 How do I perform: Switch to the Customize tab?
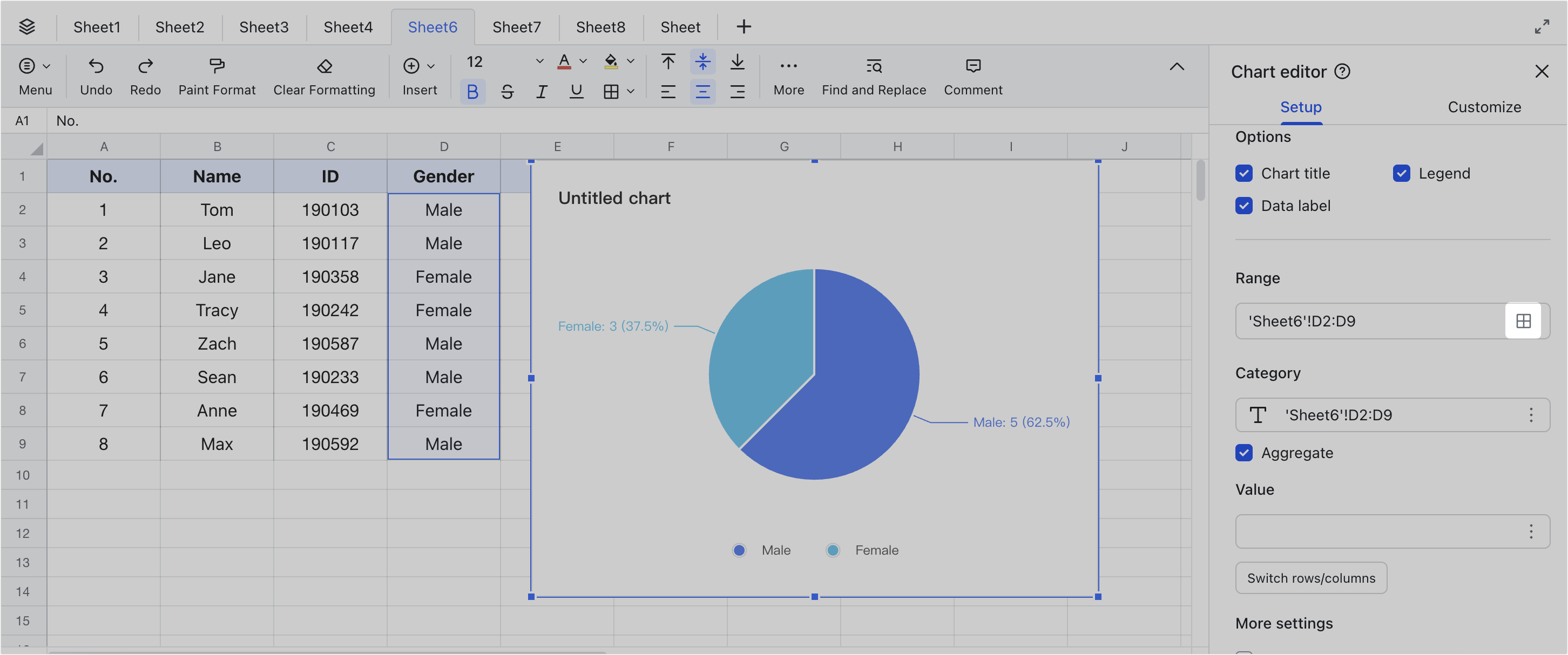1484,107
